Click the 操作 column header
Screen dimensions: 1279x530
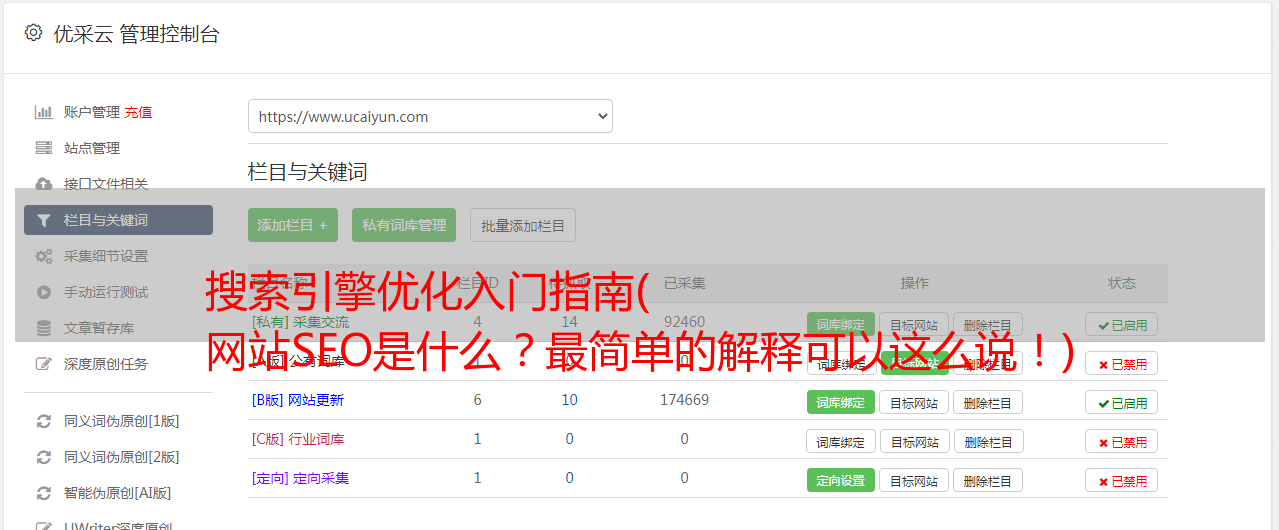click(x=914, y=283)
